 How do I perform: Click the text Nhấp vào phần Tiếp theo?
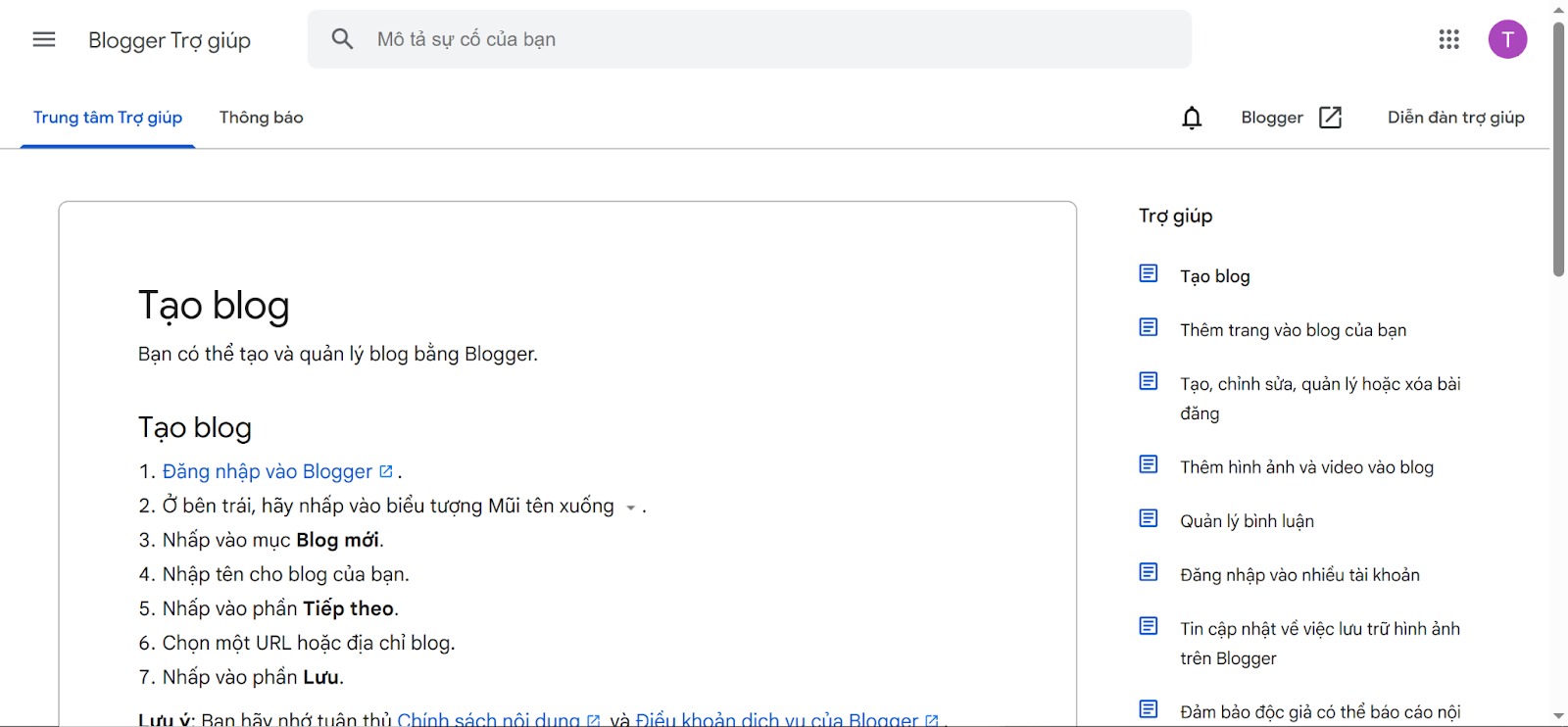pos(280,608)
